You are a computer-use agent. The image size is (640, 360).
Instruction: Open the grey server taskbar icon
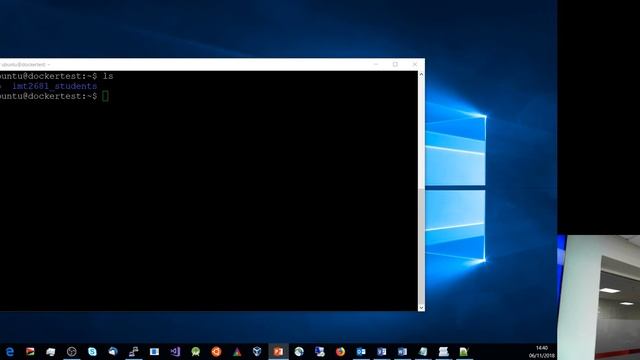coord(444,351)
